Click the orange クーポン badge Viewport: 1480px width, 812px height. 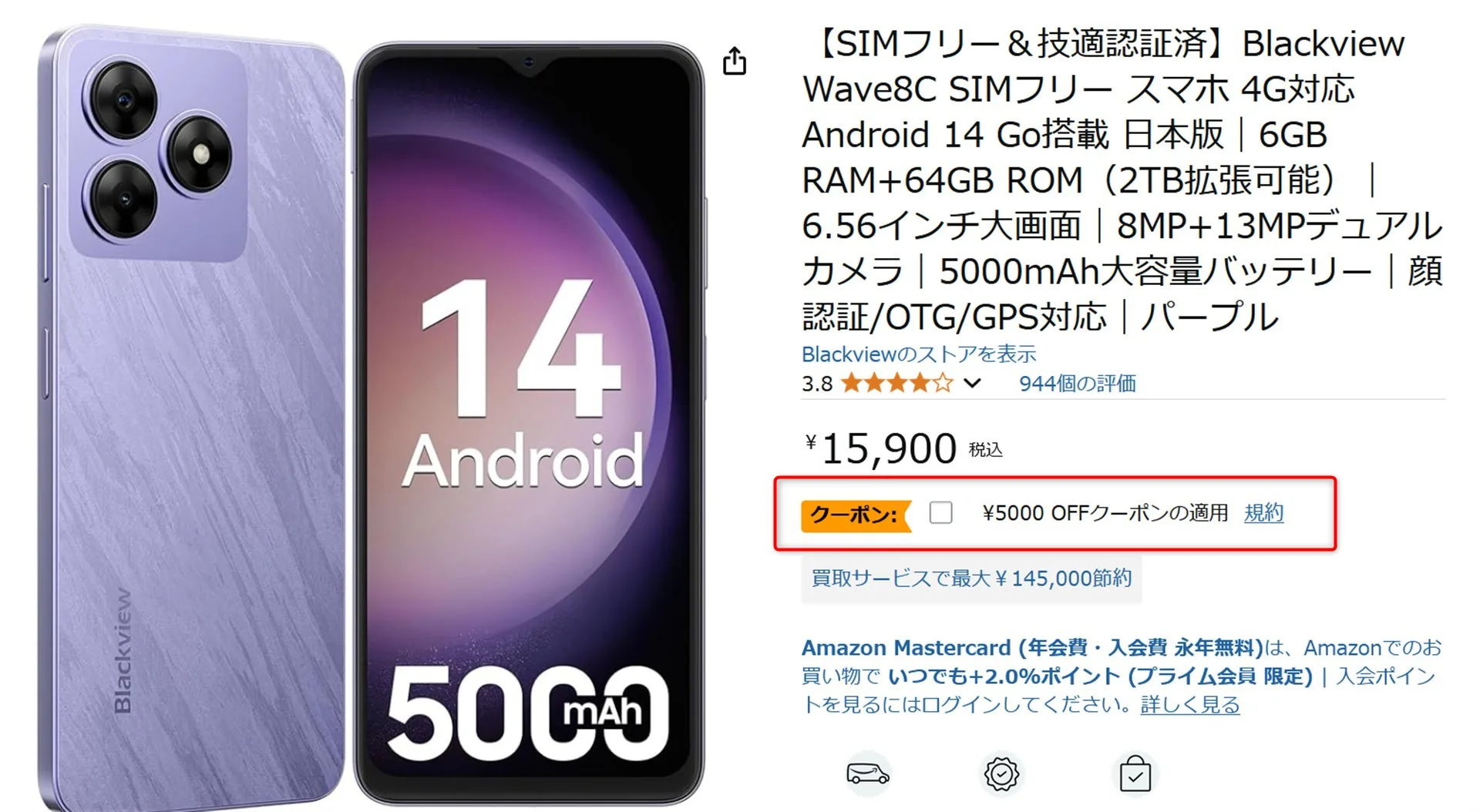point(856,515)
